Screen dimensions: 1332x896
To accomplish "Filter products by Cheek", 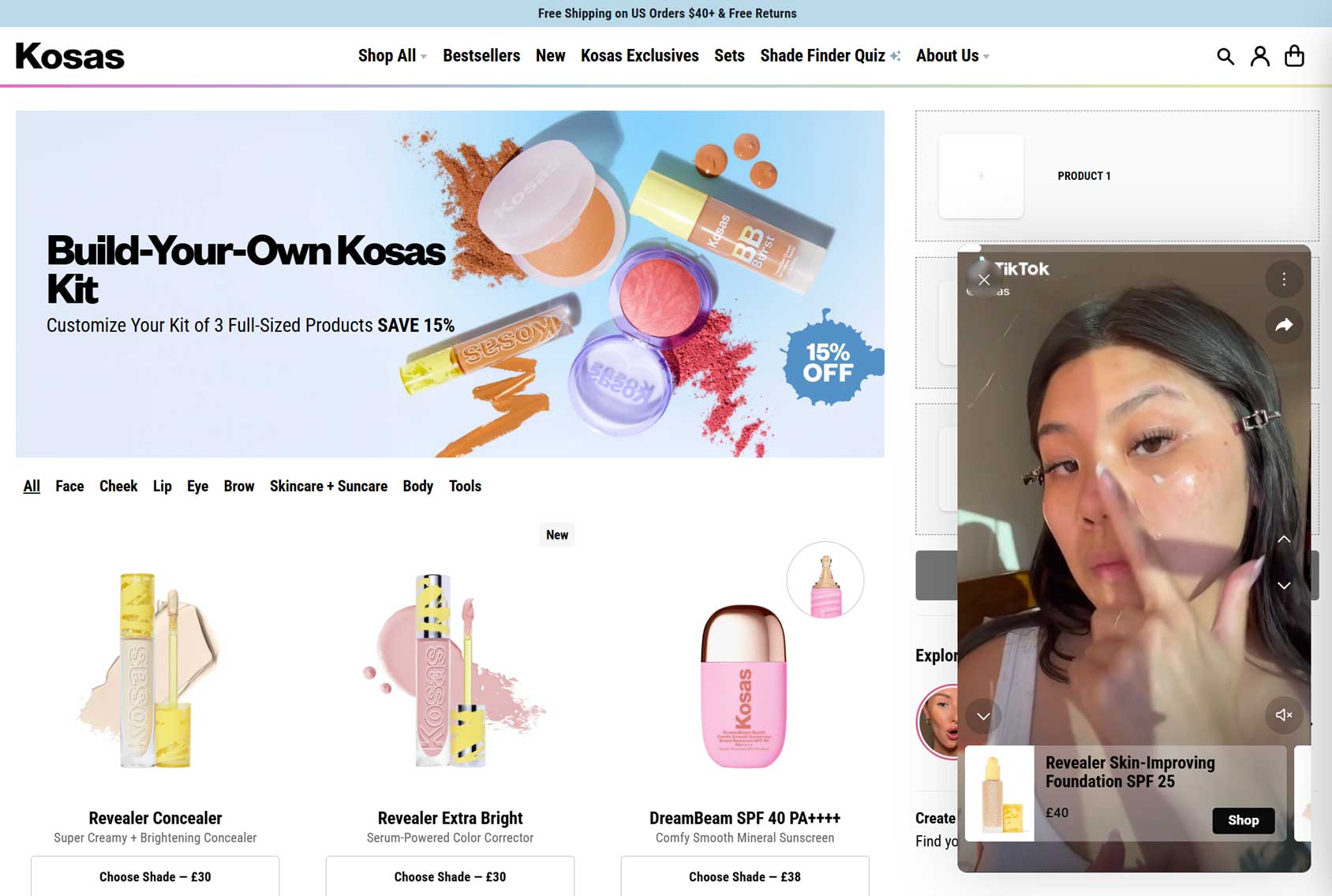I will 118,486.
